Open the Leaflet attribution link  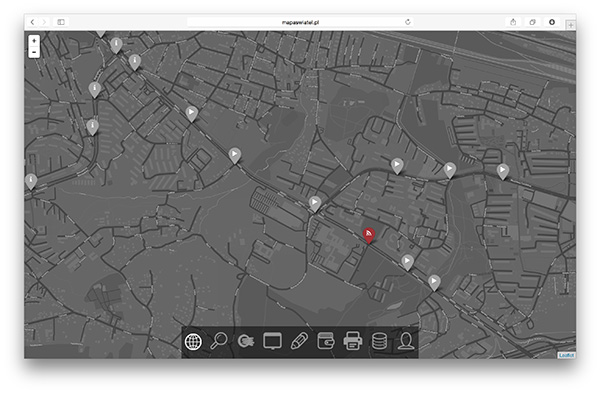pos(566,355)
